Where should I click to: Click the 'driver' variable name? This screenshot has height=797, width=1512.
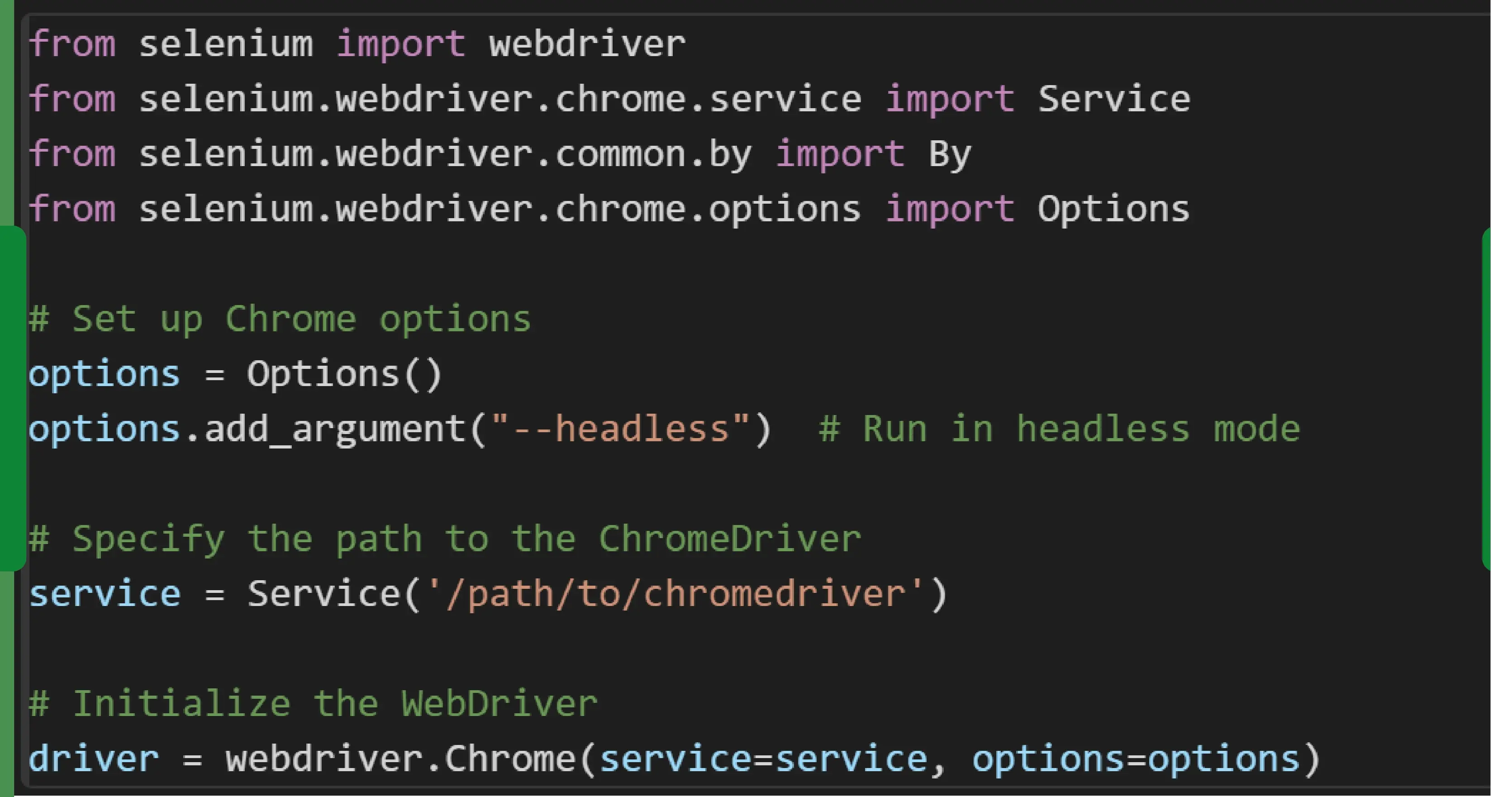pos(93,758)
